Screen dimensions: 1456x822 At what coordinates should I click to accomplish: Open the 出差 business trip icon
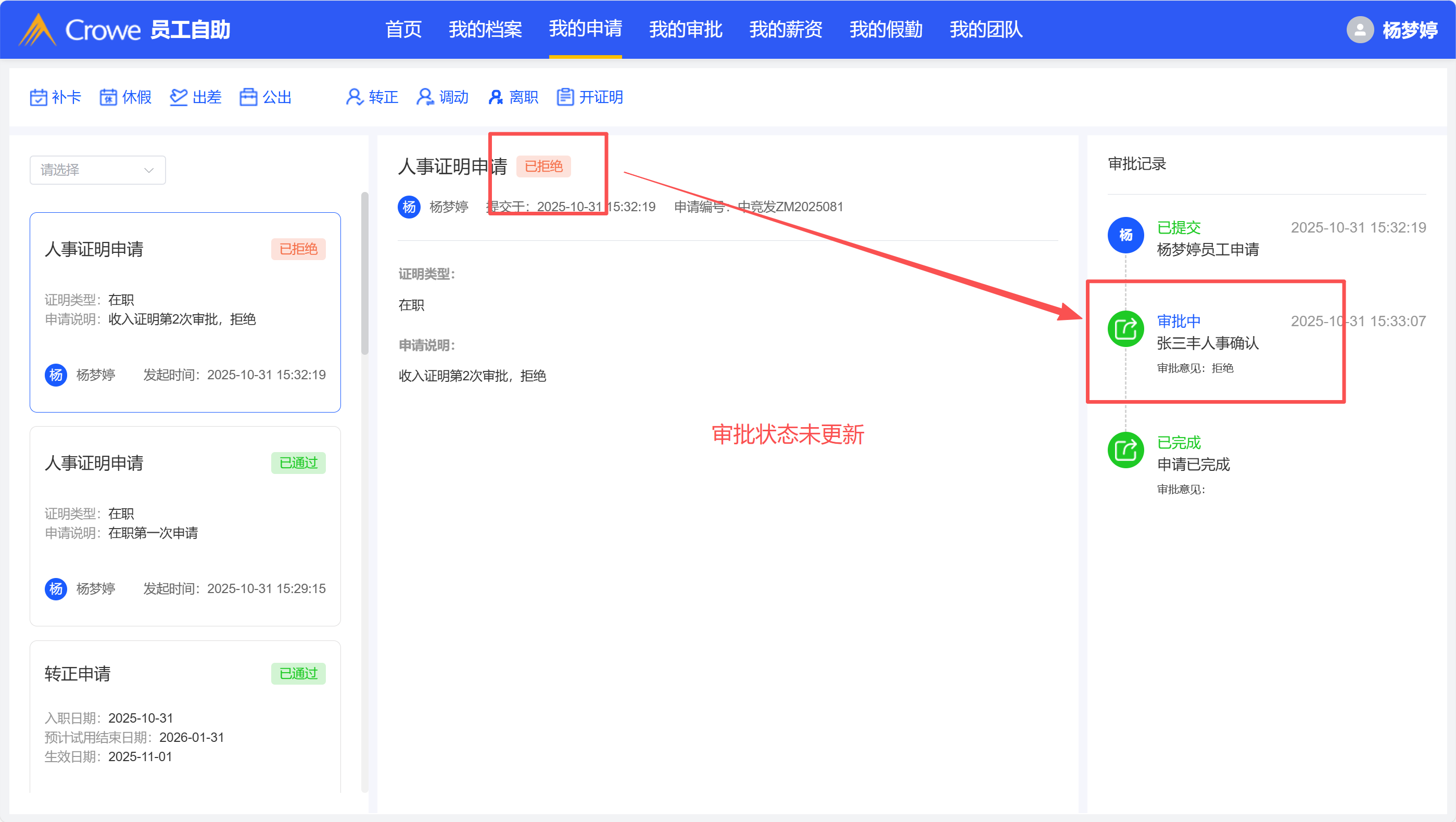pos(179,97)
